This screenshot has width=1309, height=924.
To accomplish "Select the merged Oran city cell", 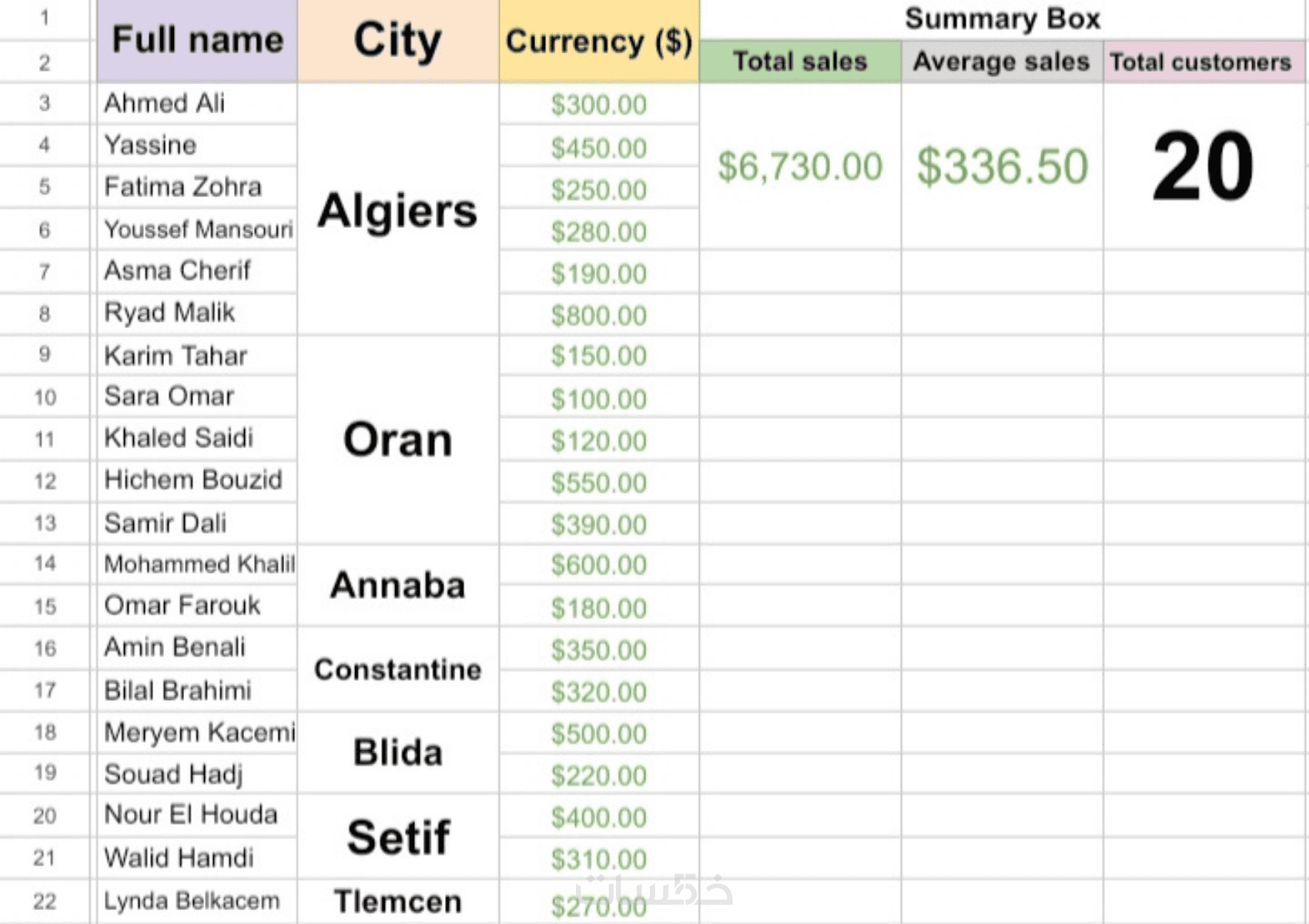I will (398, 439).
